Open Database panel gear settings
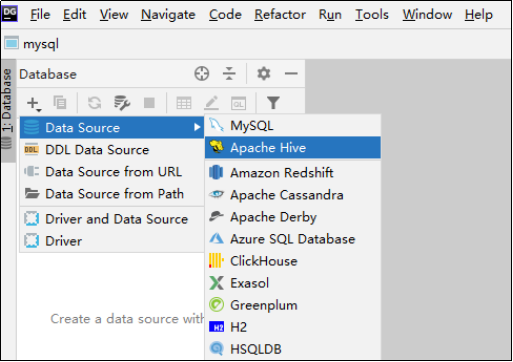 pyautogui.click(x=263, y=74)
